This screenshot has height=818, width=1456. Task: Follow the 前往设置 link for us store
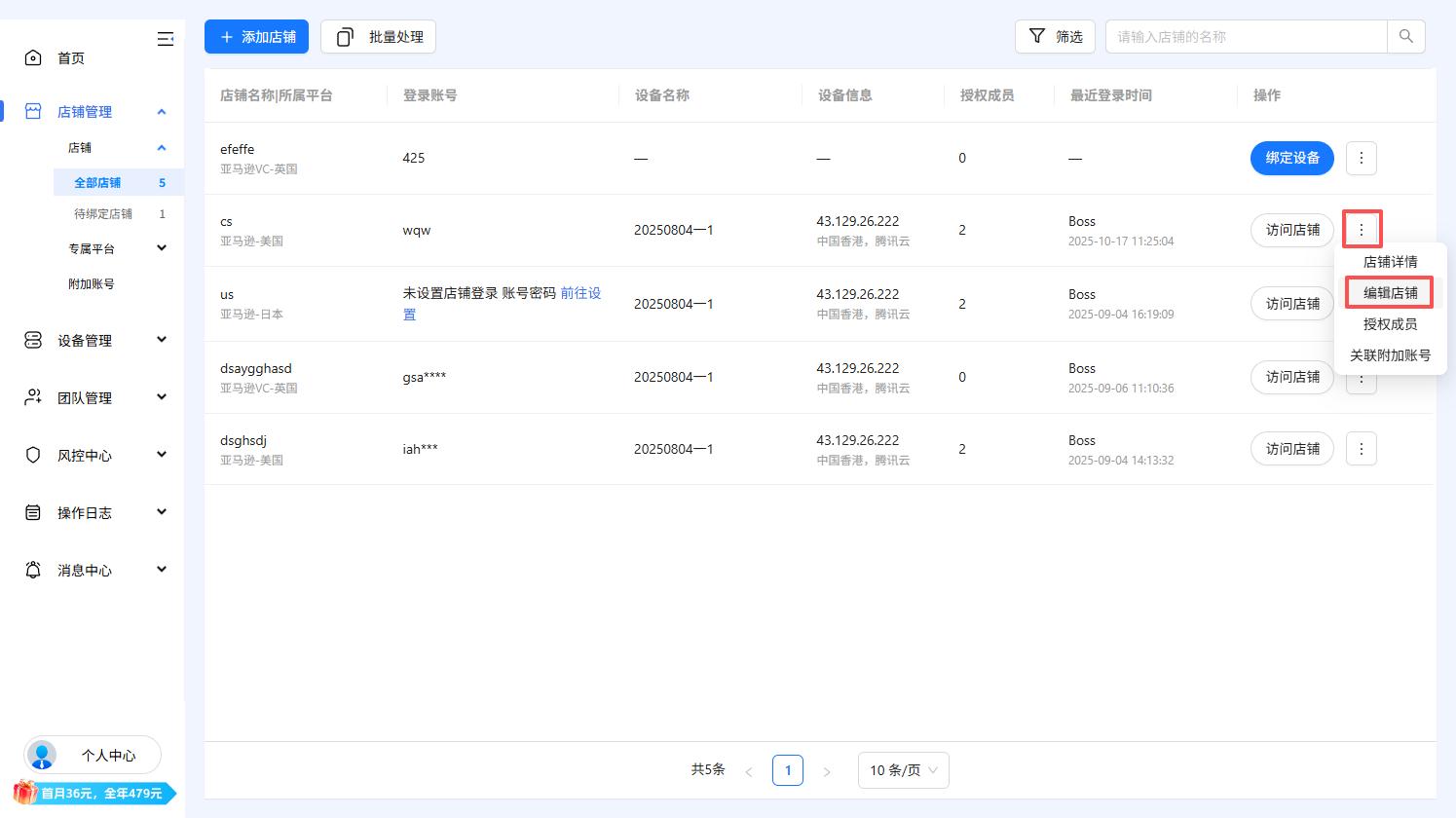coord(580,293)
